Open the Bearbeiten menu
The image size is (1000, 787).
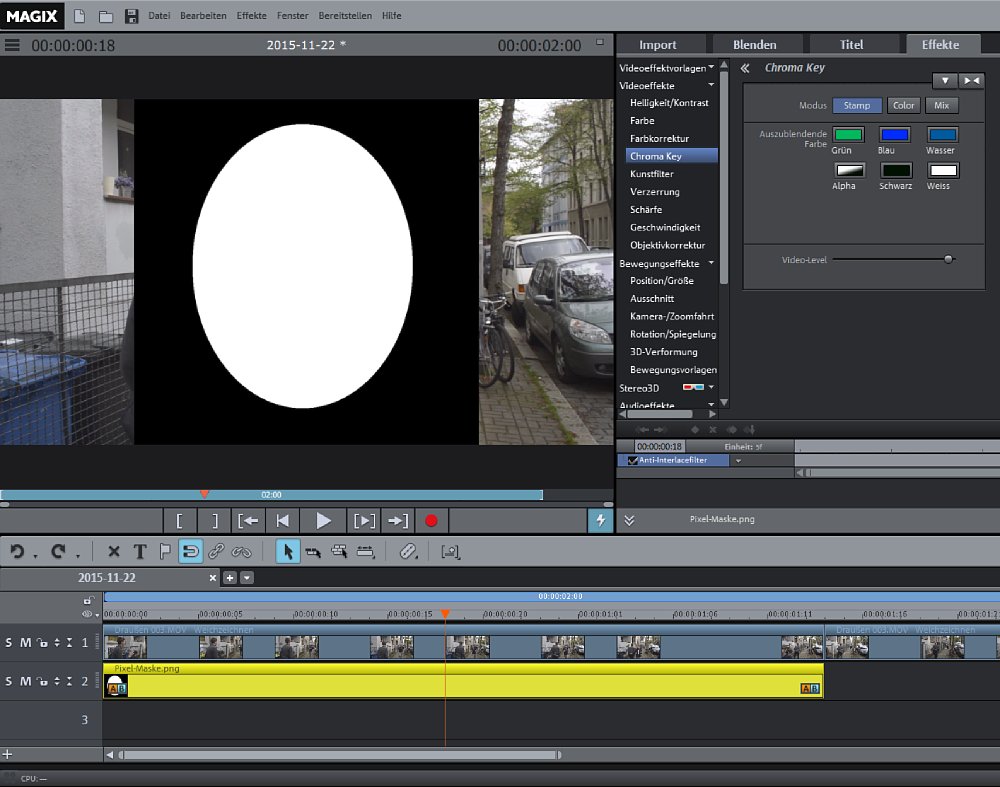click(203, 16)
